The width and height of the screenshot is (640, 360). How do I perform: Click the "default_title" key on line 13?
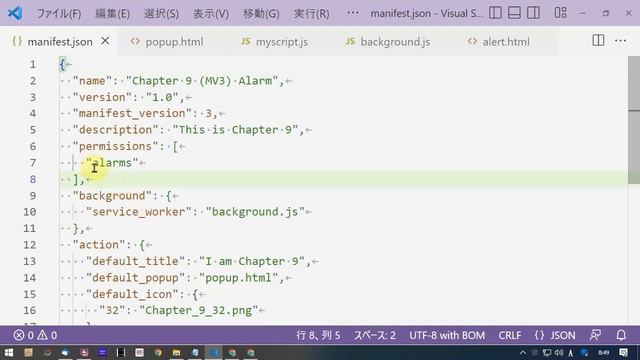tap(136, 261)
